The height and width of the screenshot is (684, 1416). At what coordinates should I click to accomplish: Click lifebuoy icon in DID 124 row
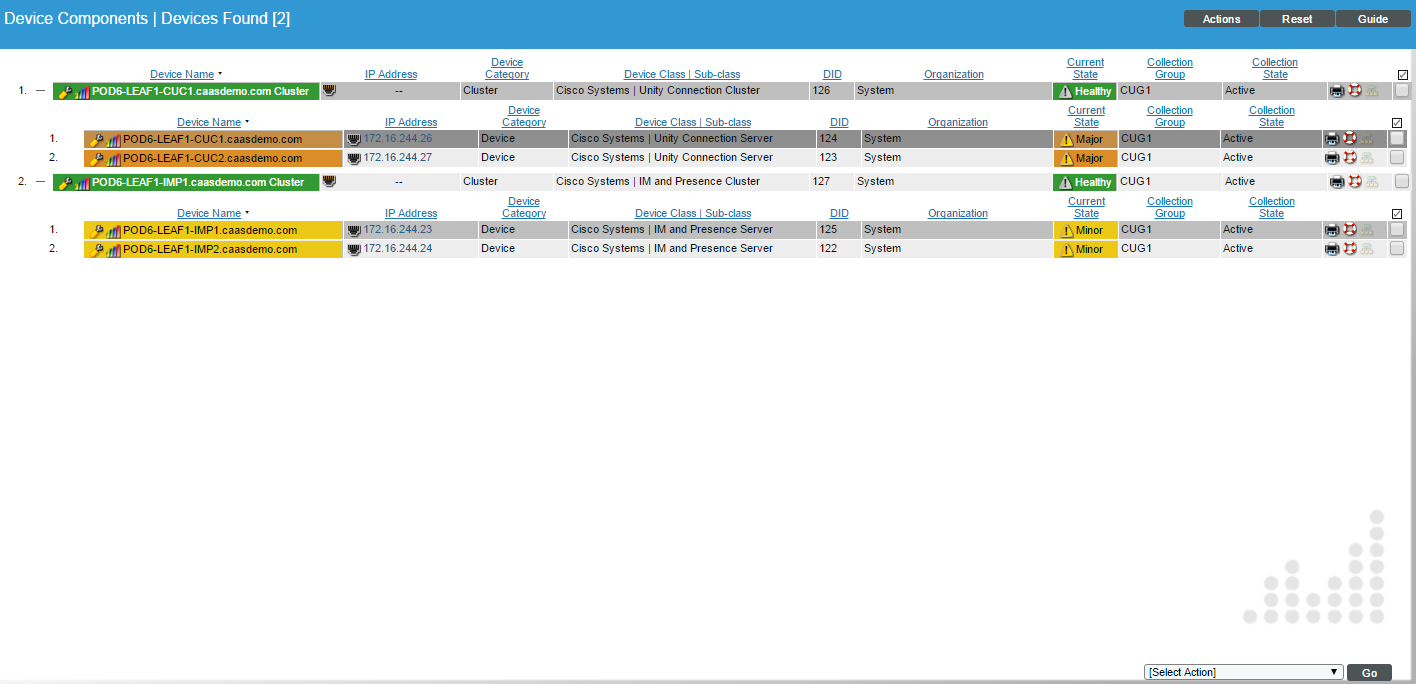(1349, 139)
